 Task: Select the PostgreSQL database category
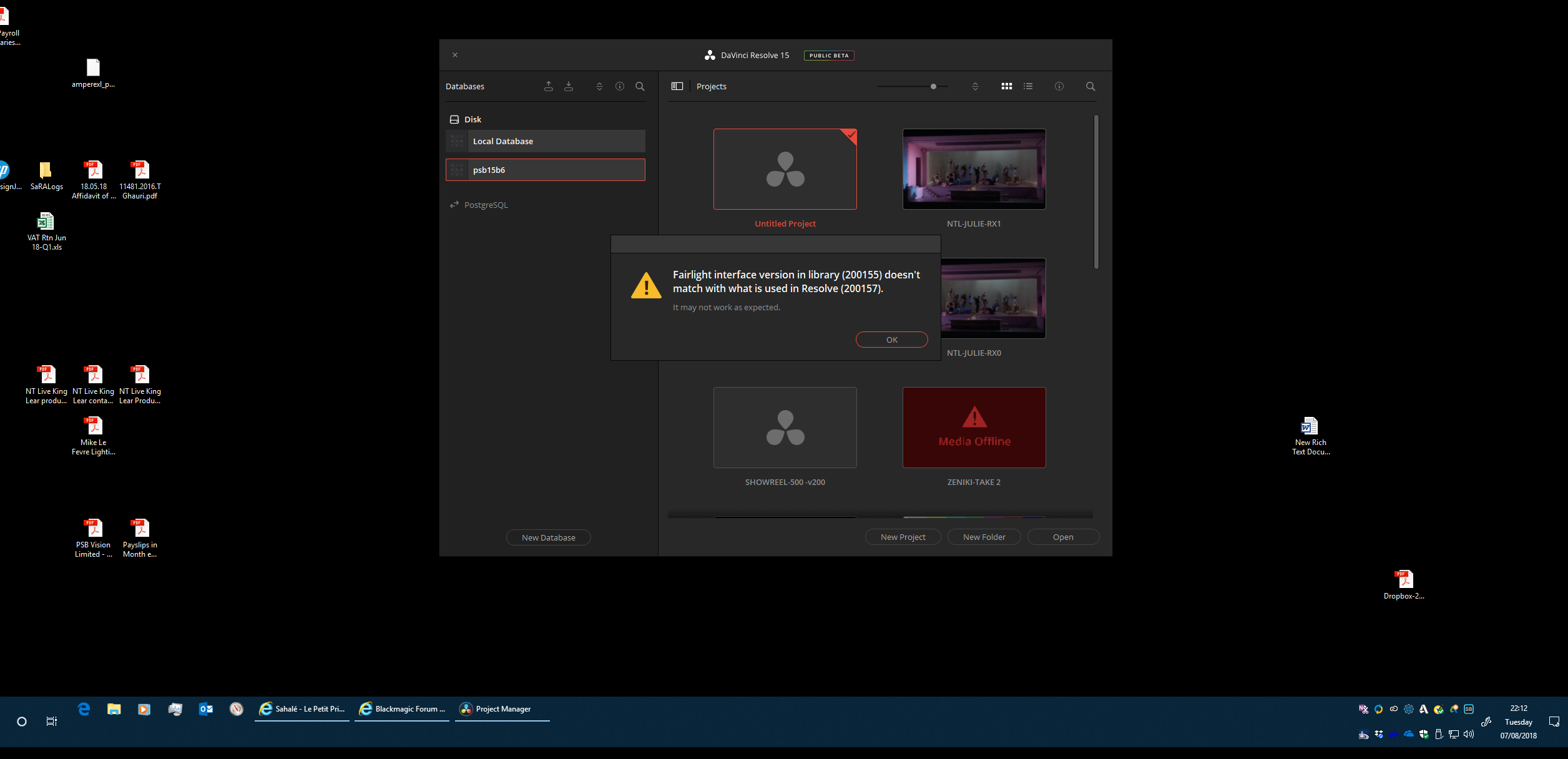(479, 205)
